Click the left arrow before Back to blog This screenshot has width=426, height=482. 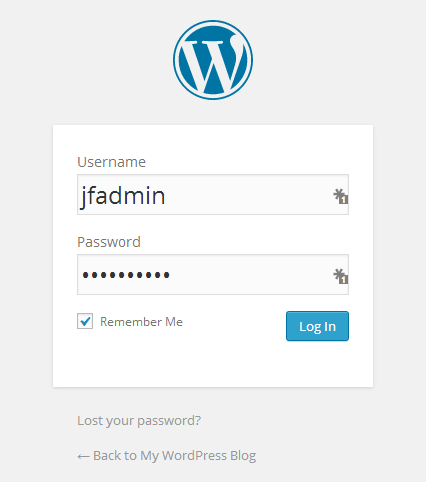pyautogui.click(x=83, y=456)
